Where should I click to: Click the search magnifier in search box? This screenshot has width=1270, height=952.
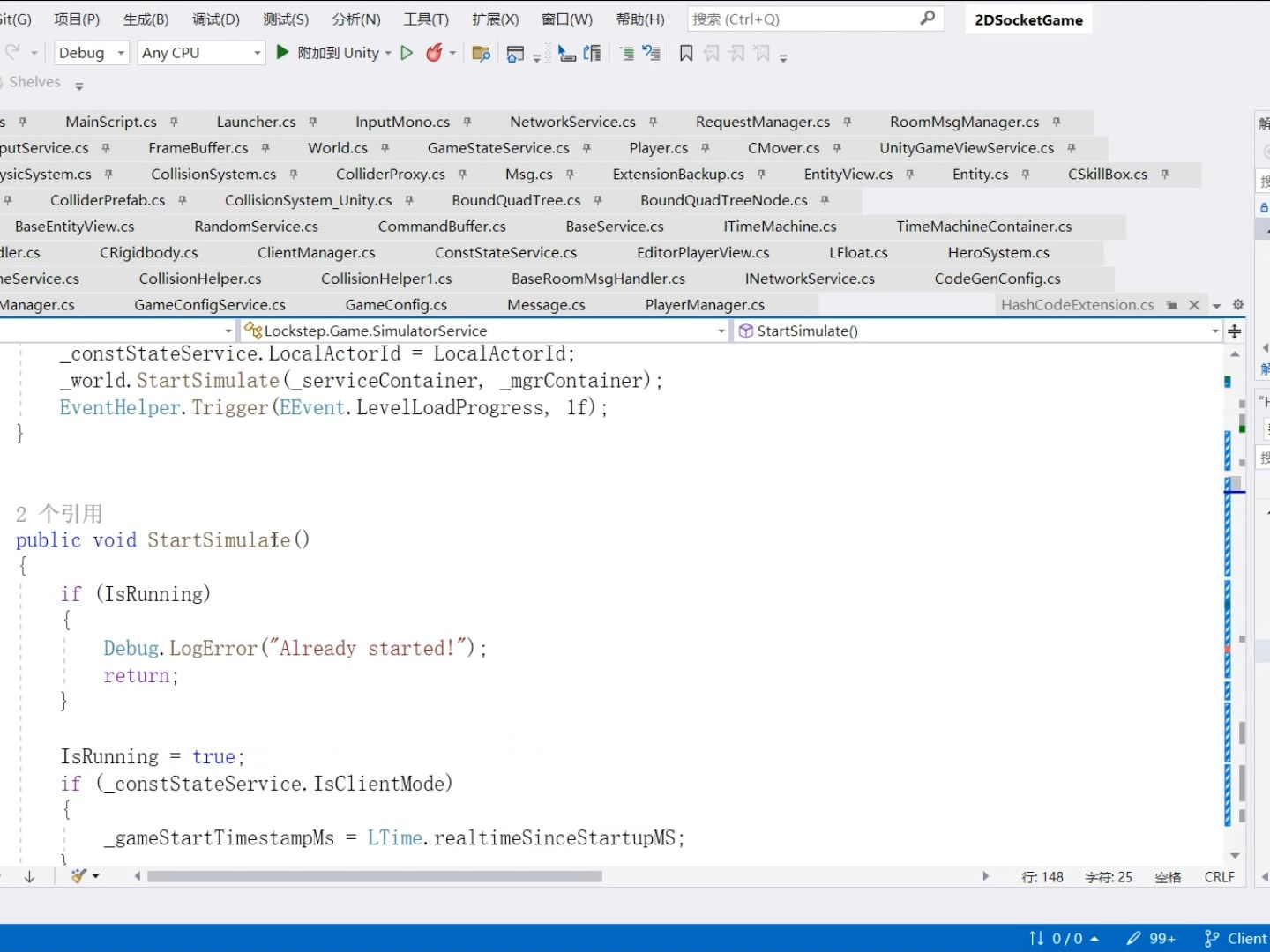[928, 19]
